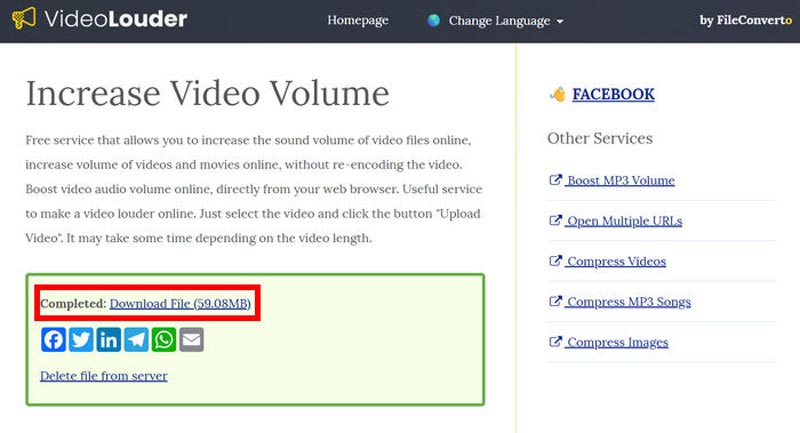Image resolution: width=800 pixels, height=433 pixels.
Task: Click the LinkedIn share icon
Action: pyautogui.click(x=109, y=340)
